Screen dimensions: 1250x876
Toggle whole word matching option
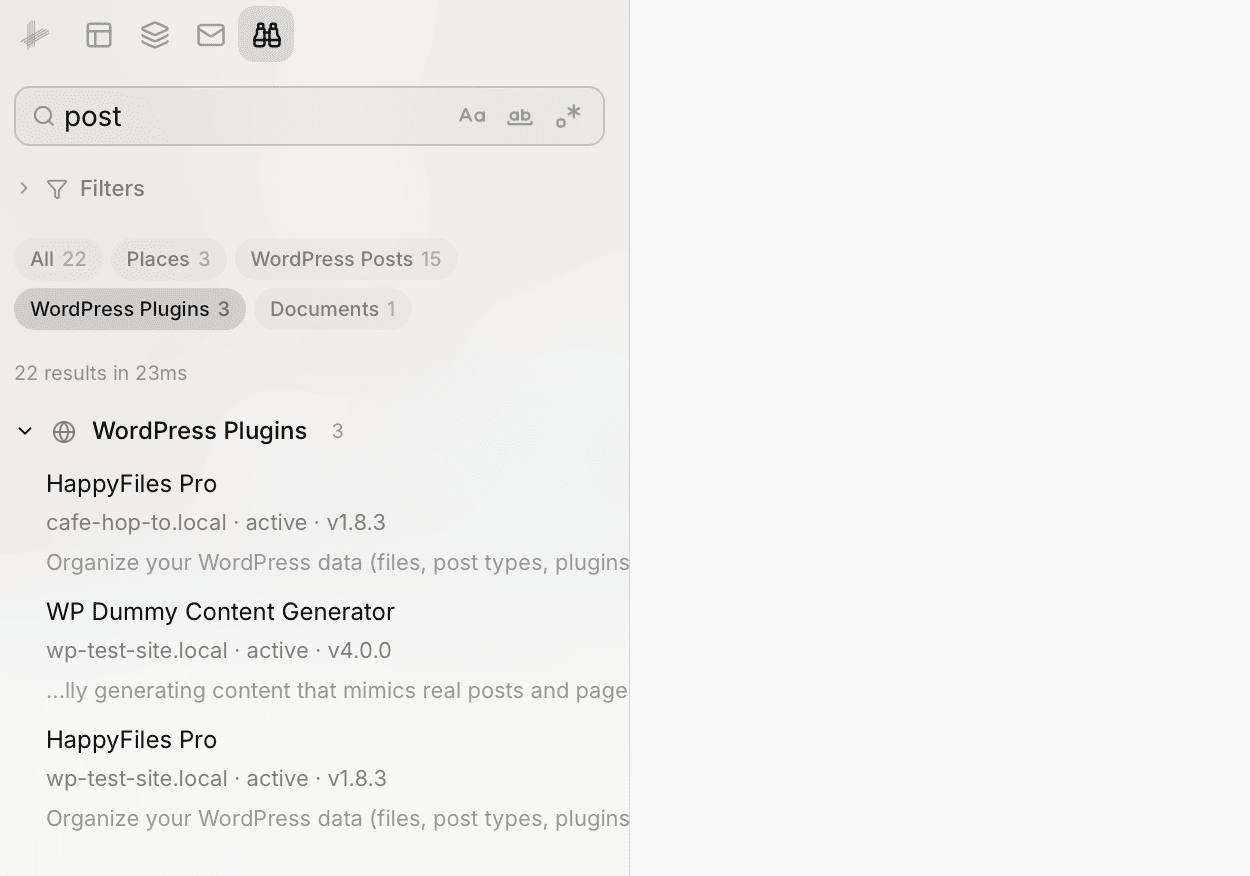click(x=519, y=115)
